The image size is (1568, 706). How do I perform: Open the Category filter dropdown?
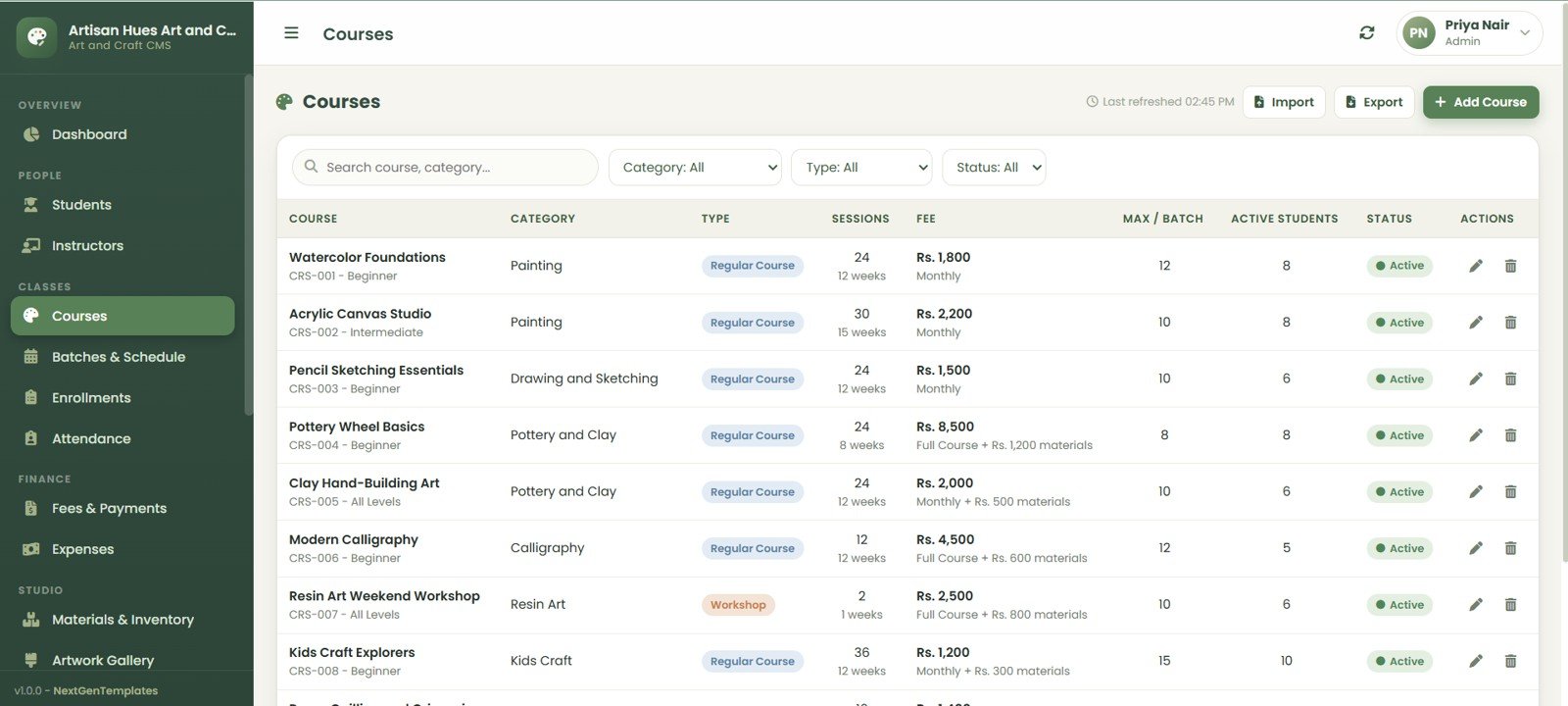click(x=695, y=168)
